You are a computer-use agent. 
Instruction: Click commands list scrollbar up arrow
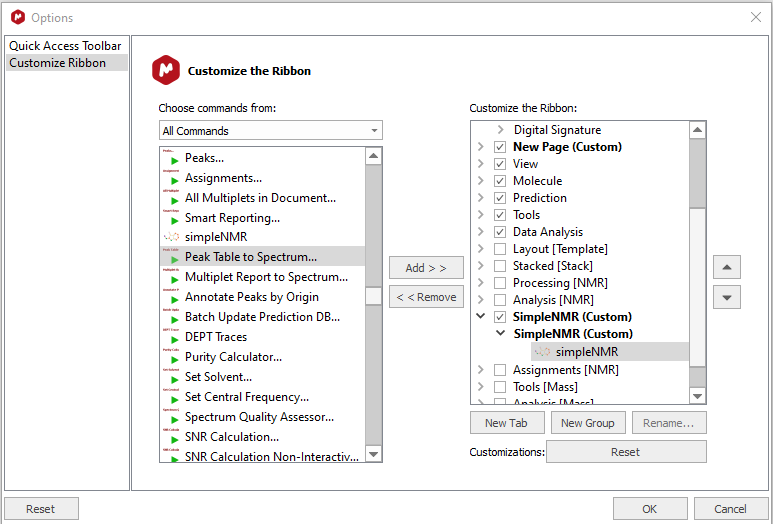[374, 156]
